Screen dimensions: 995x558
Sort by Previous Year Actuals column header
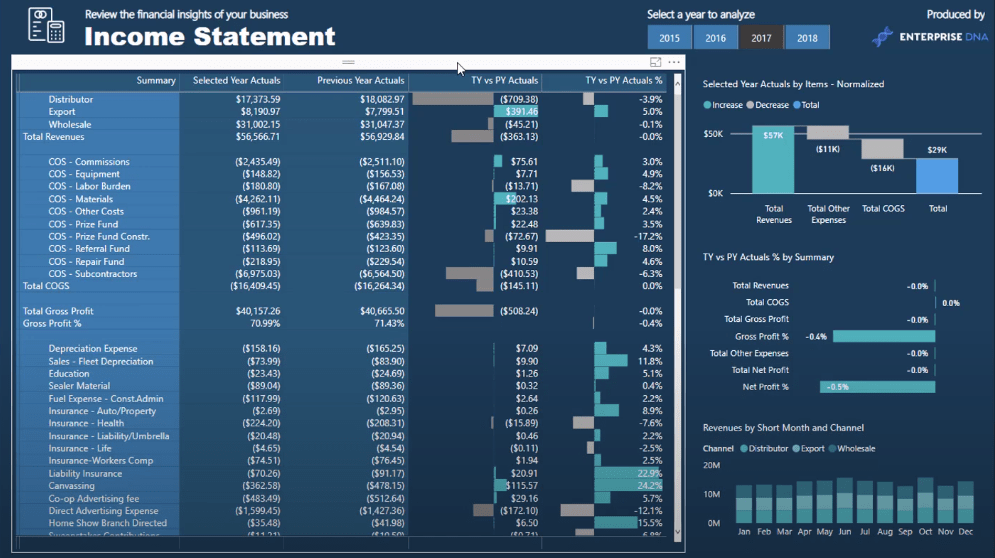360,81
